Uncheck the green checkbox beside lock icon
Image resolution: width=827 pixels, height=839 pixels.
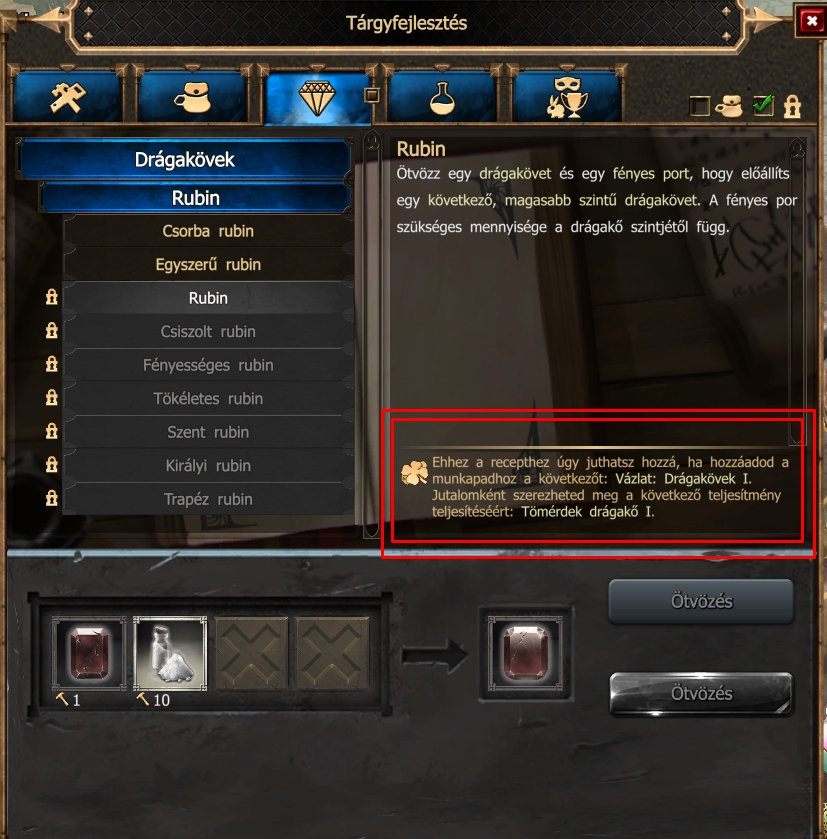pos(763,105)
